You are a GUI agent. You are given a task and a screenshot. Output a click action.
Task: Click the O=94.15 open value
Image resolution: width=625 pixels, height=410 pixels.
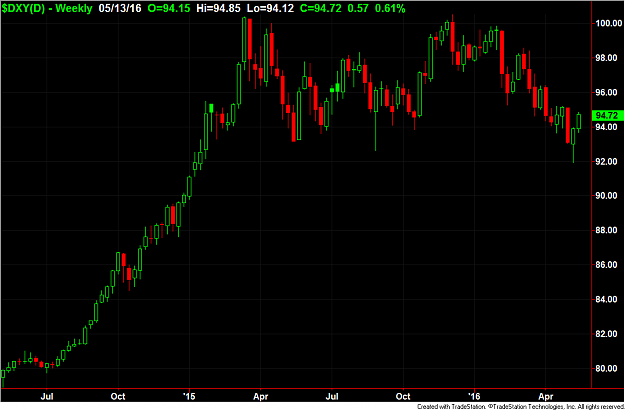(x=169, y=8)
